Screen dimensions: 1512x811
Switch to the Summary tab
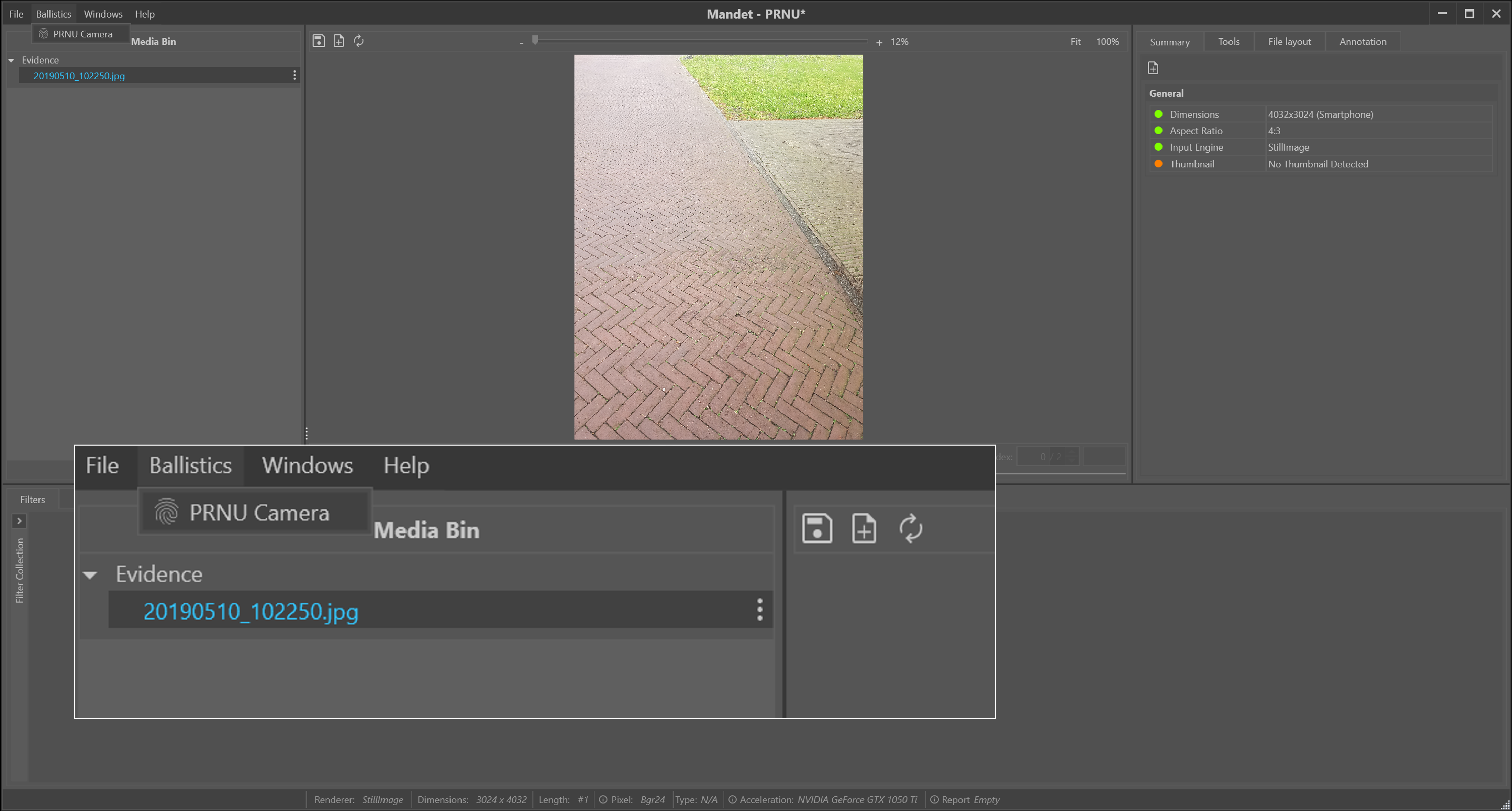[x=1169, y=42]
